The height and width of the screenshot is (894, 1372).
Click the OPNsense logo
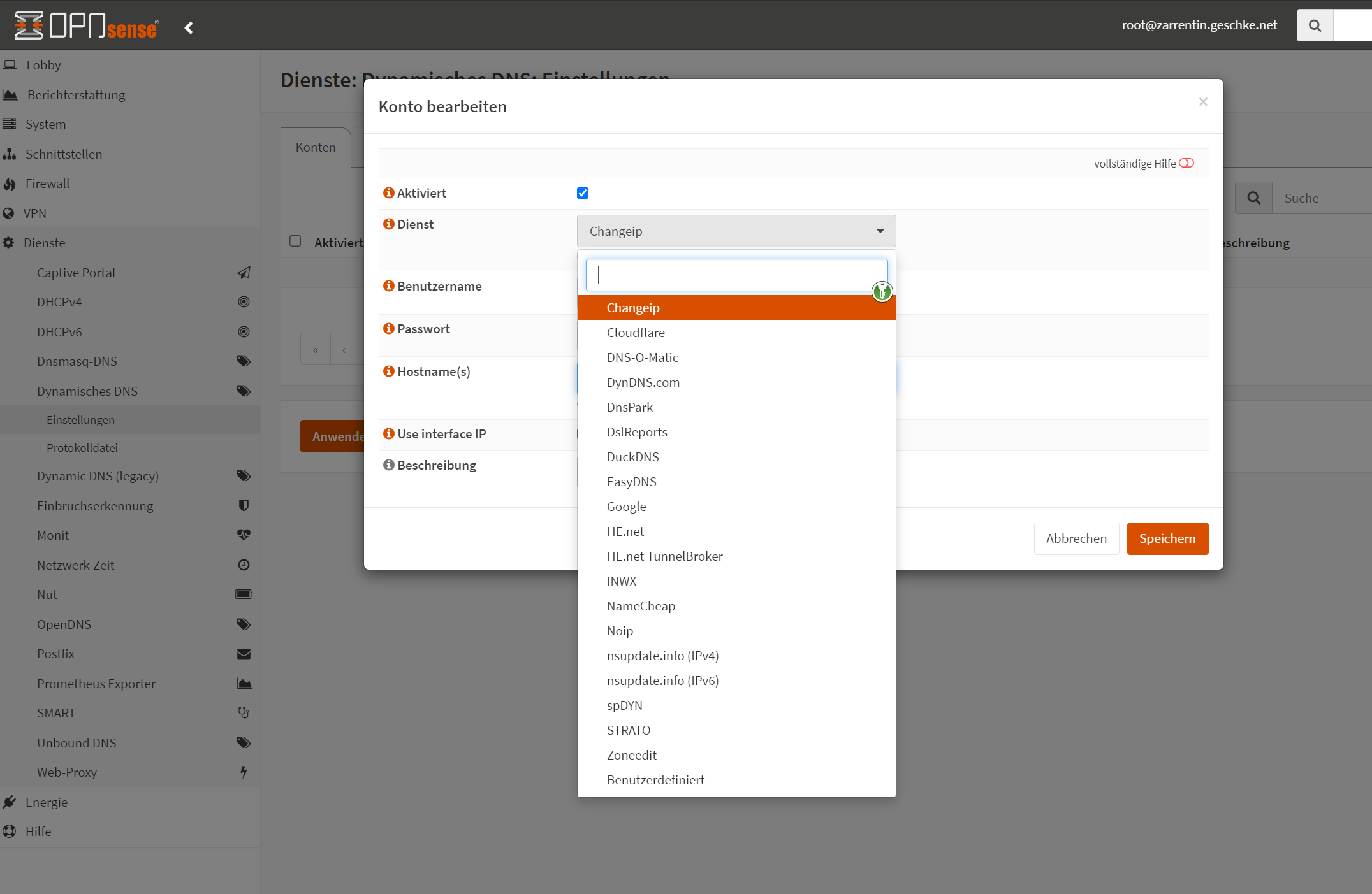[x=87, y=25]
